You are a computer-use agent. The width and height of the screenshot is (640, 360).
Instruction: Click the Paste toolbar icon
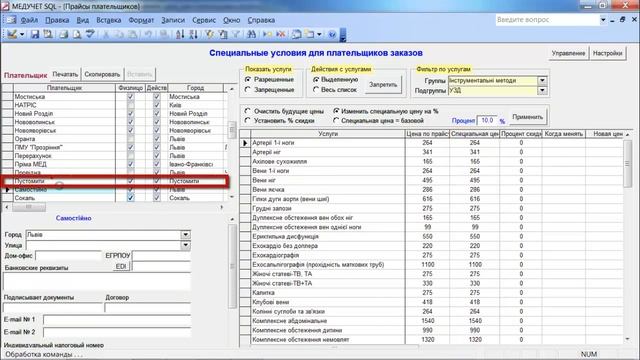[x=133, y=34]
